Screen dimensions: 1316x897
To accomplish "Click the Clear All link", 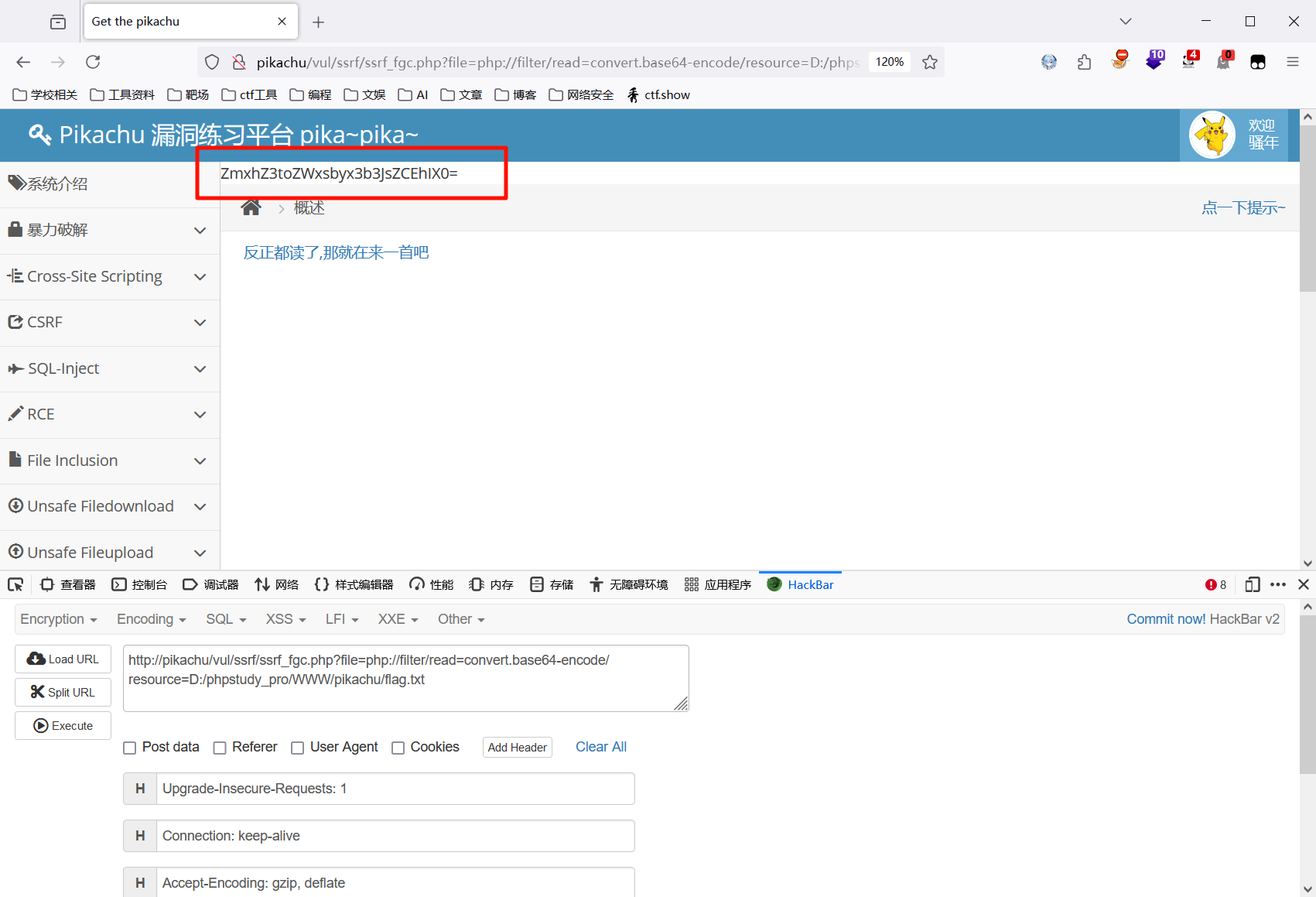I will click(x=601, y=747).
